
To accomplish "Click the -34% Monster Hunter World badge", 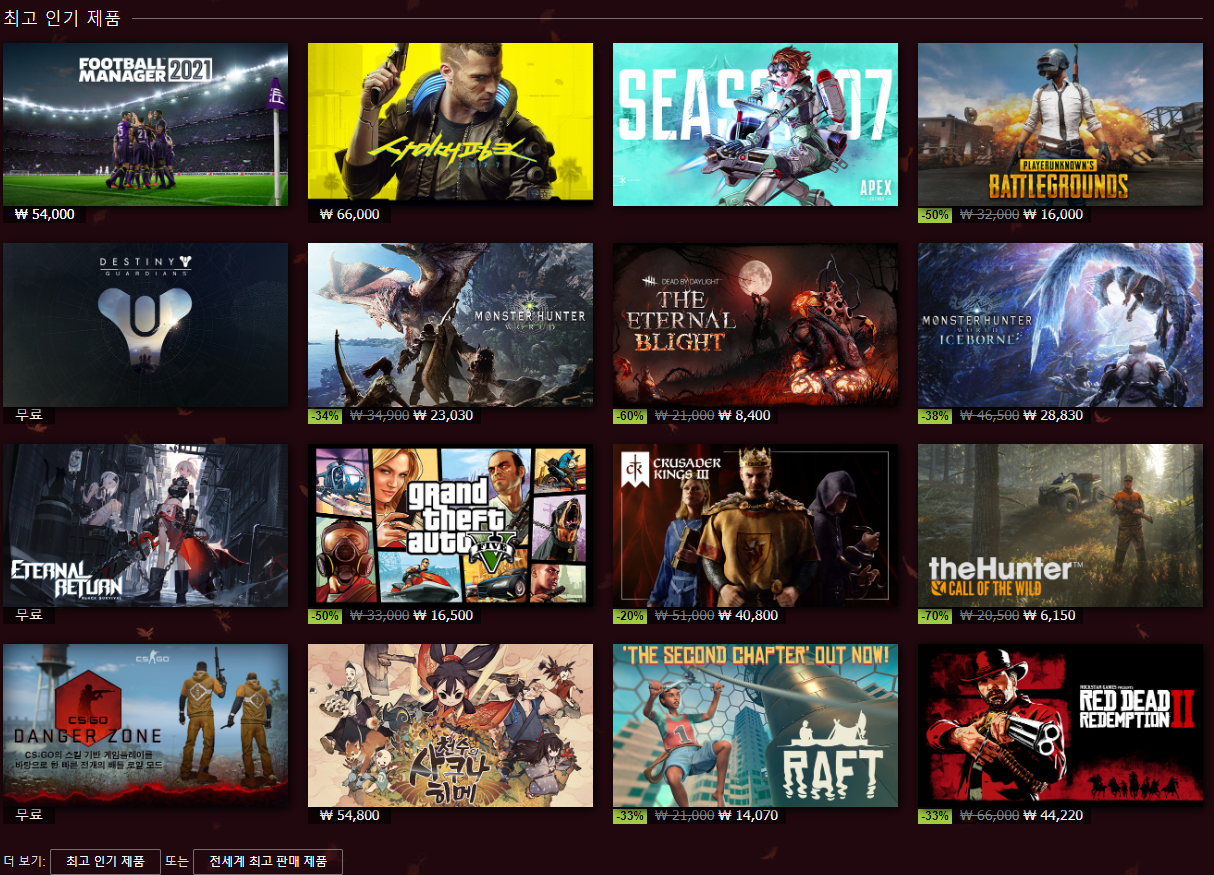I will click(325, 415).
